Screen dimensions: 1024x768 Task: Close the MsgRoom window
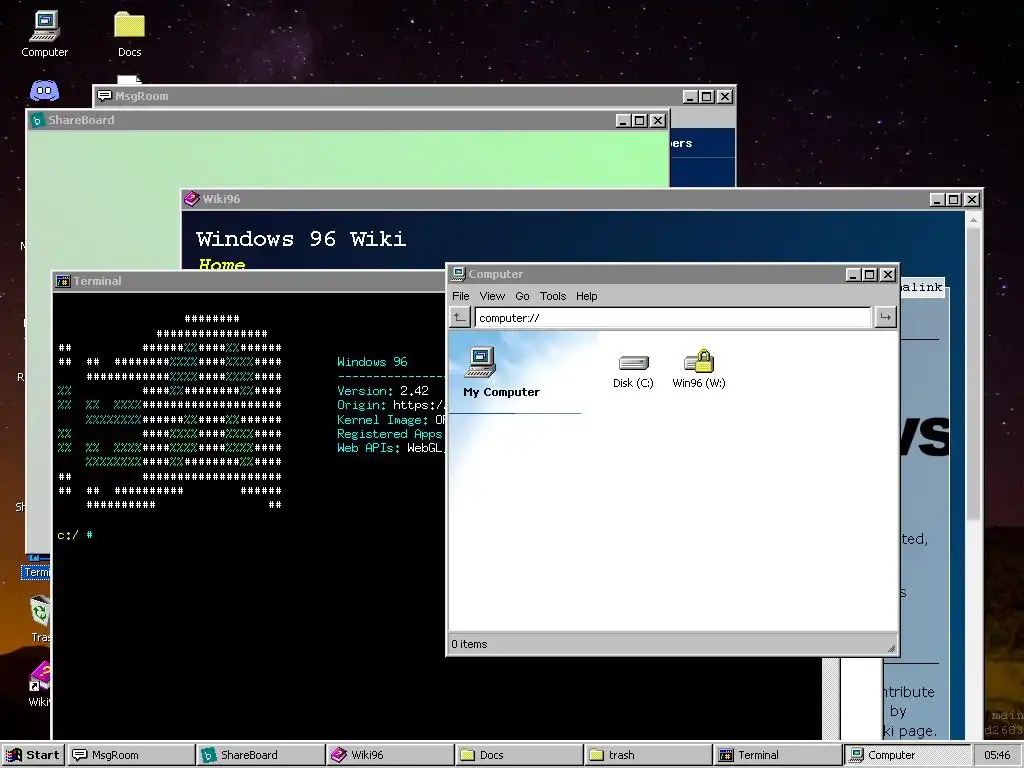[724, 97]
